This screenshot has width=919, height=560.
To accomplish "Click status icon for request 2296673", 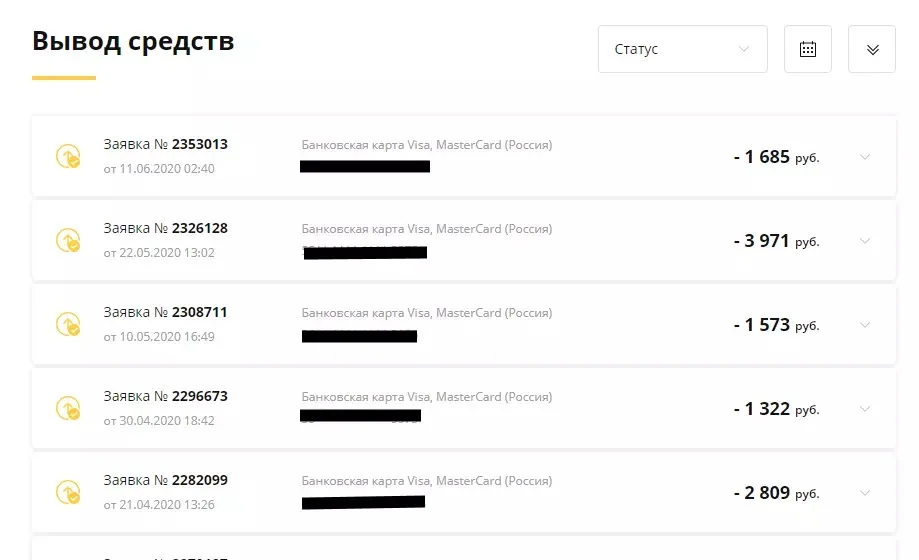I will tap(68, 408).
